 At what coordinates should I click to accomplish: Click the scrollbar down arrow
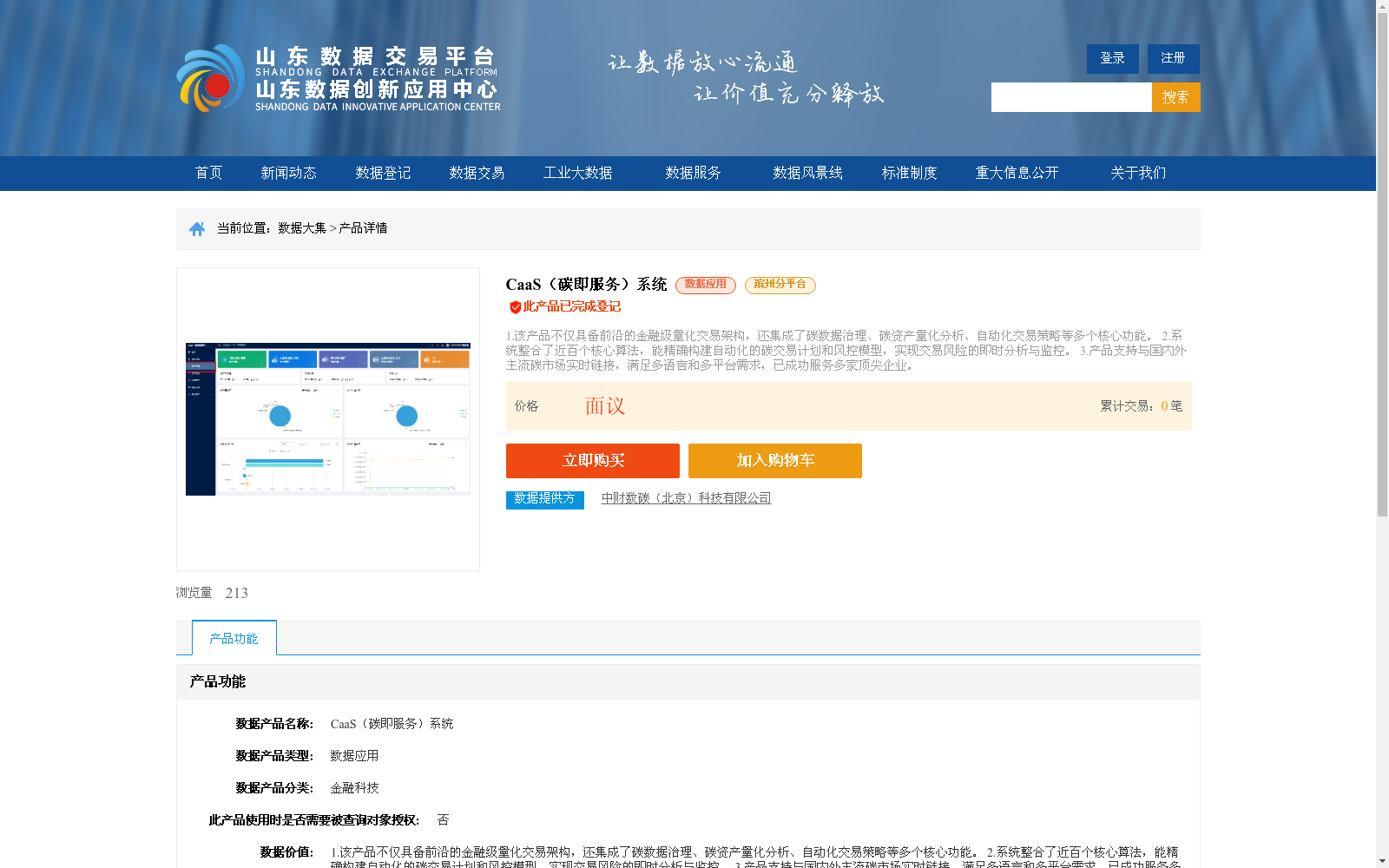1382,861
